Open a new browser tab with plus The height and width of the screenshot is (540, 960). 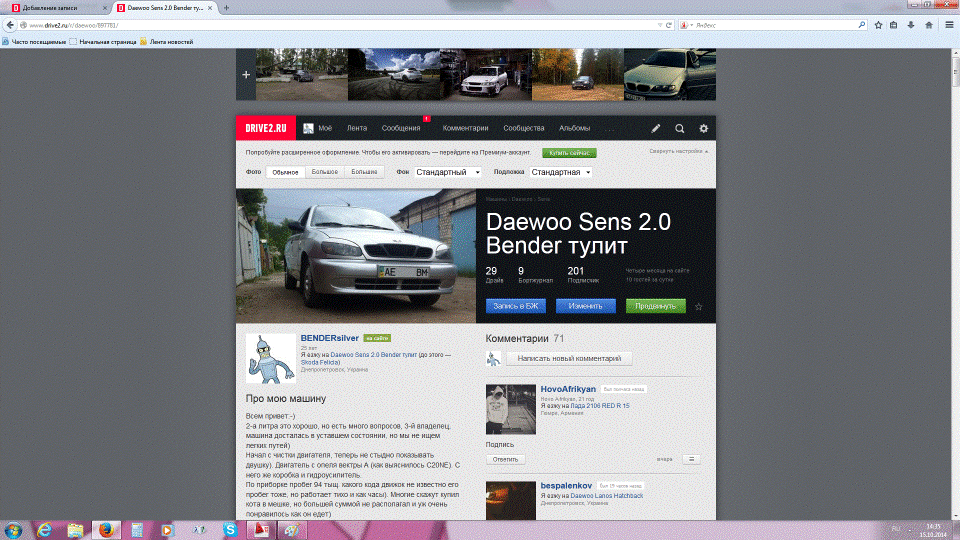(226, 8)
